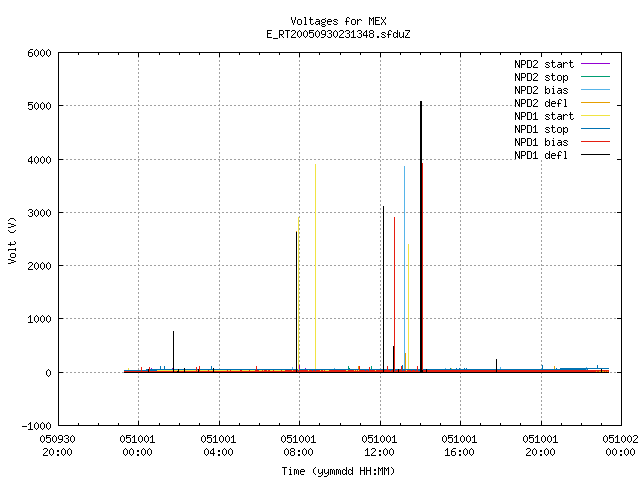The width and height of the screenshot is (640, 480).
Task: Click the y-axis tick value 2000
Action: pyautogui.click(x=40, y=266)
